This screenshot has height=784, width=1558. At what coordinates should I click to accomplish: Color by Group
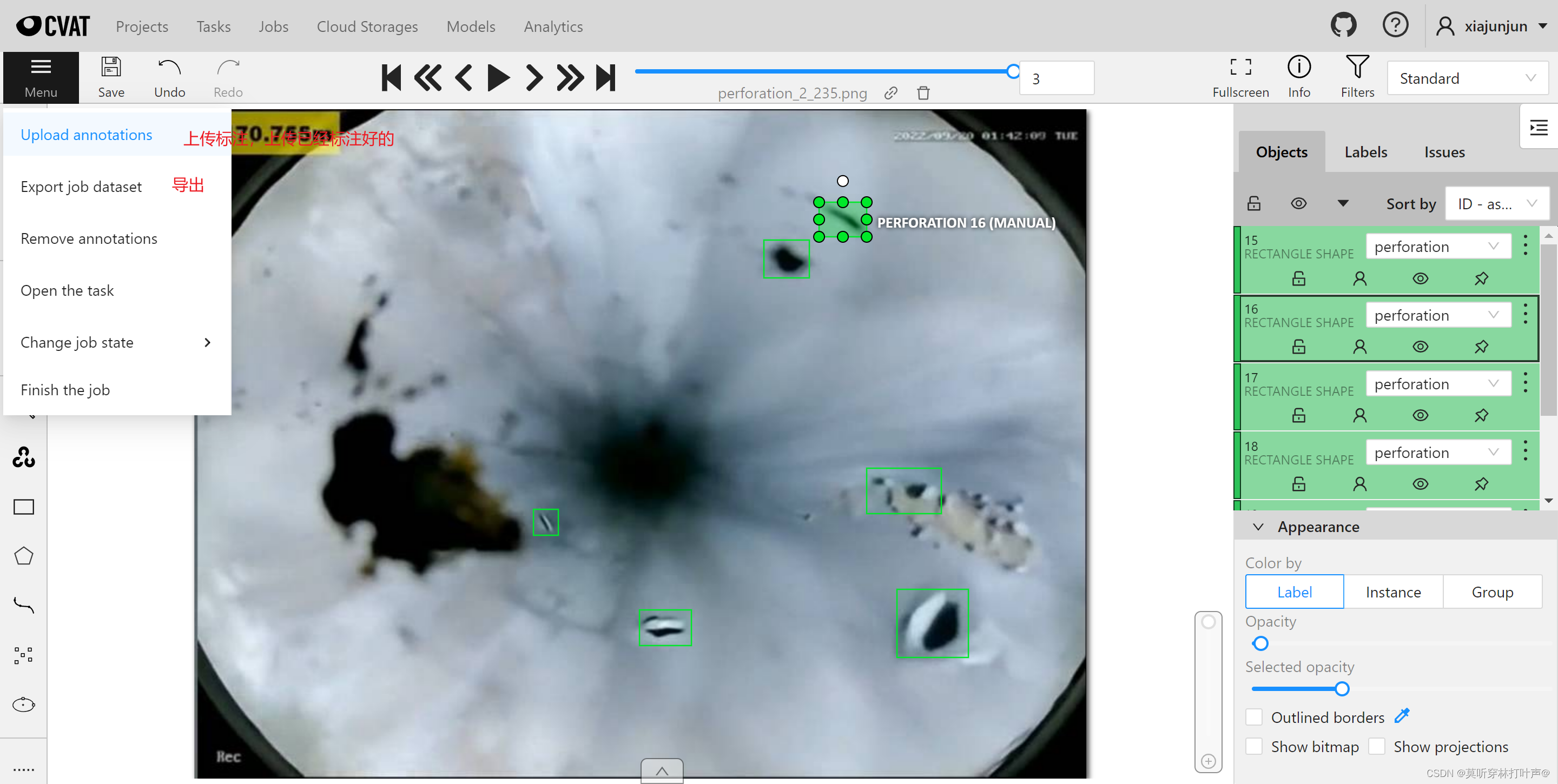click(1492, 592)
